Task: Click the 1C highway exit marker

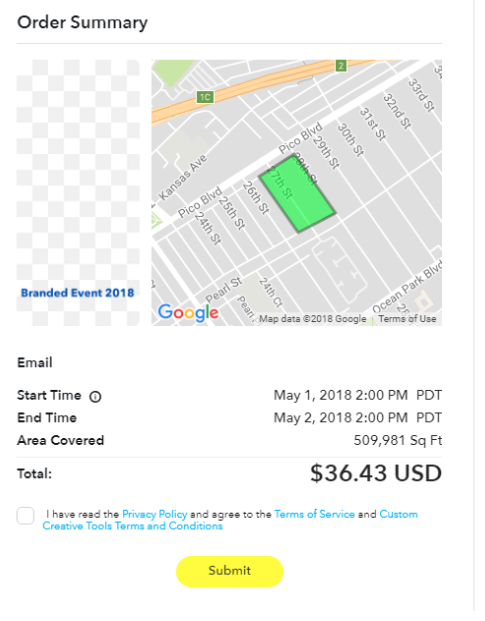Action: (x=205, y=97)
